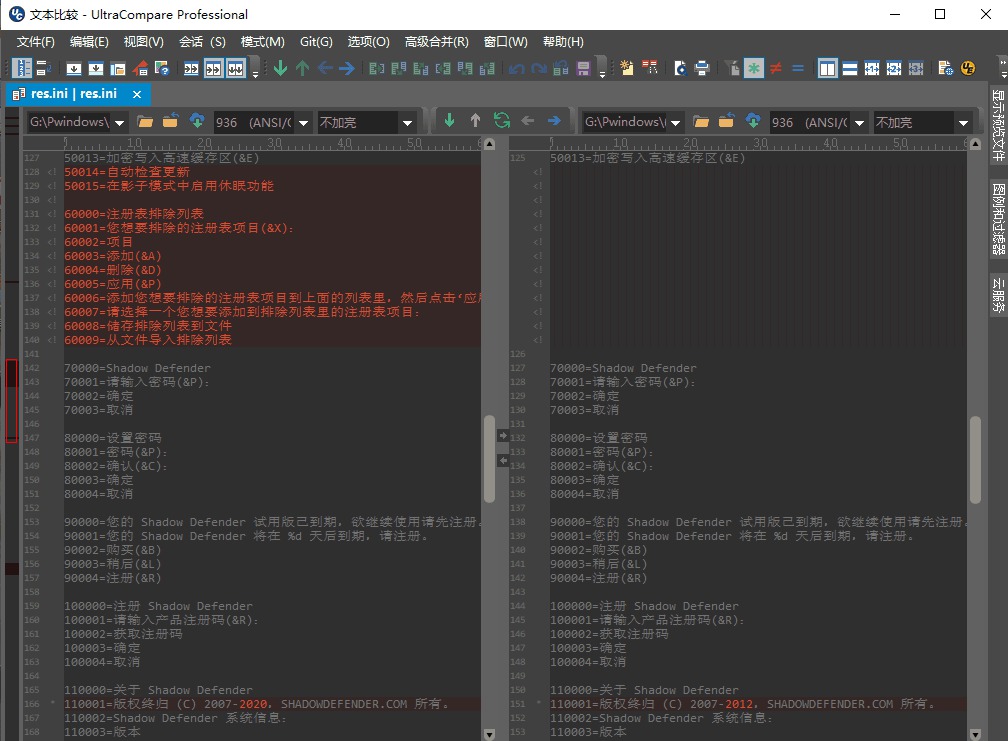Switch to horizontal stacked layout
Screen dimensions: 1008x741
850,67
